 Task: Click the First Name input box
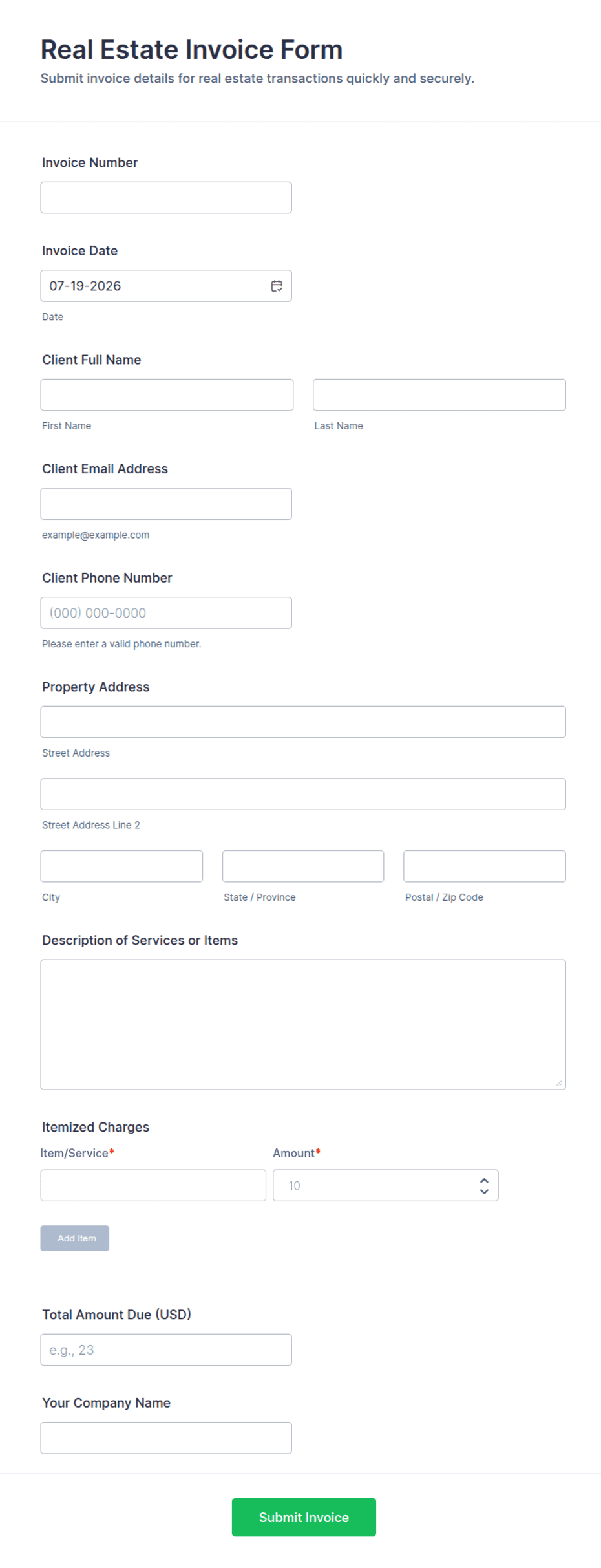click(167, 395)
